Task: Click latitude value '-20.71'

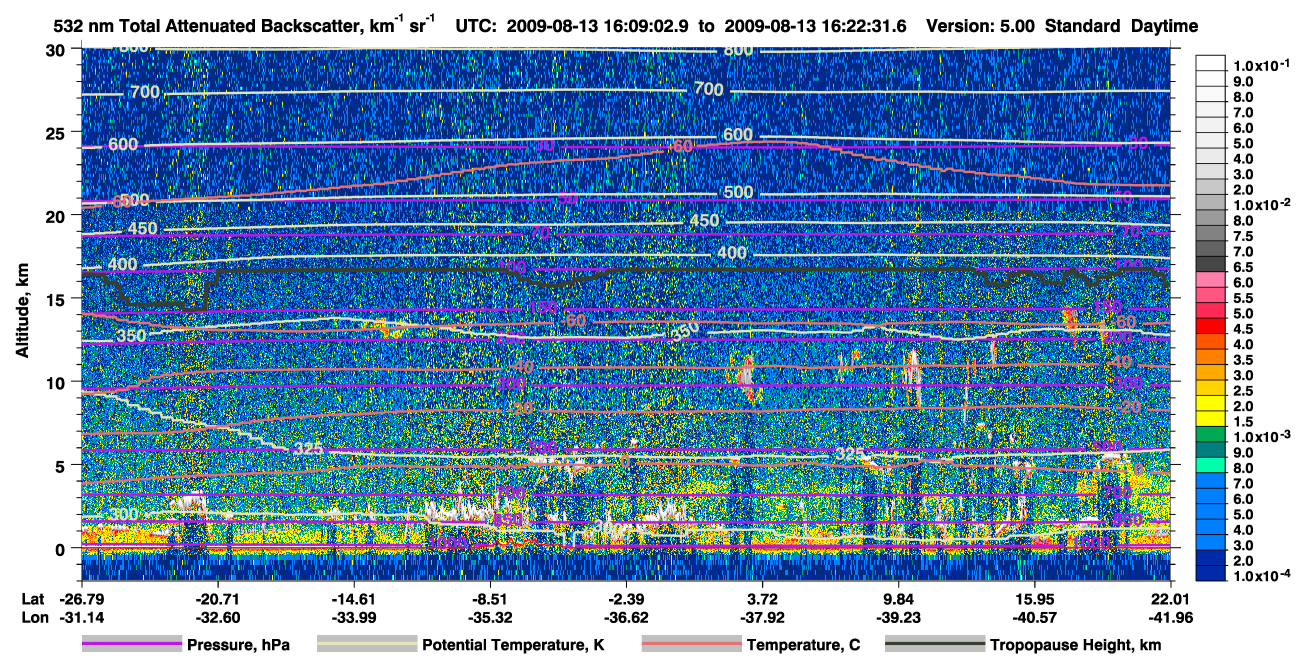Action: 217,598
